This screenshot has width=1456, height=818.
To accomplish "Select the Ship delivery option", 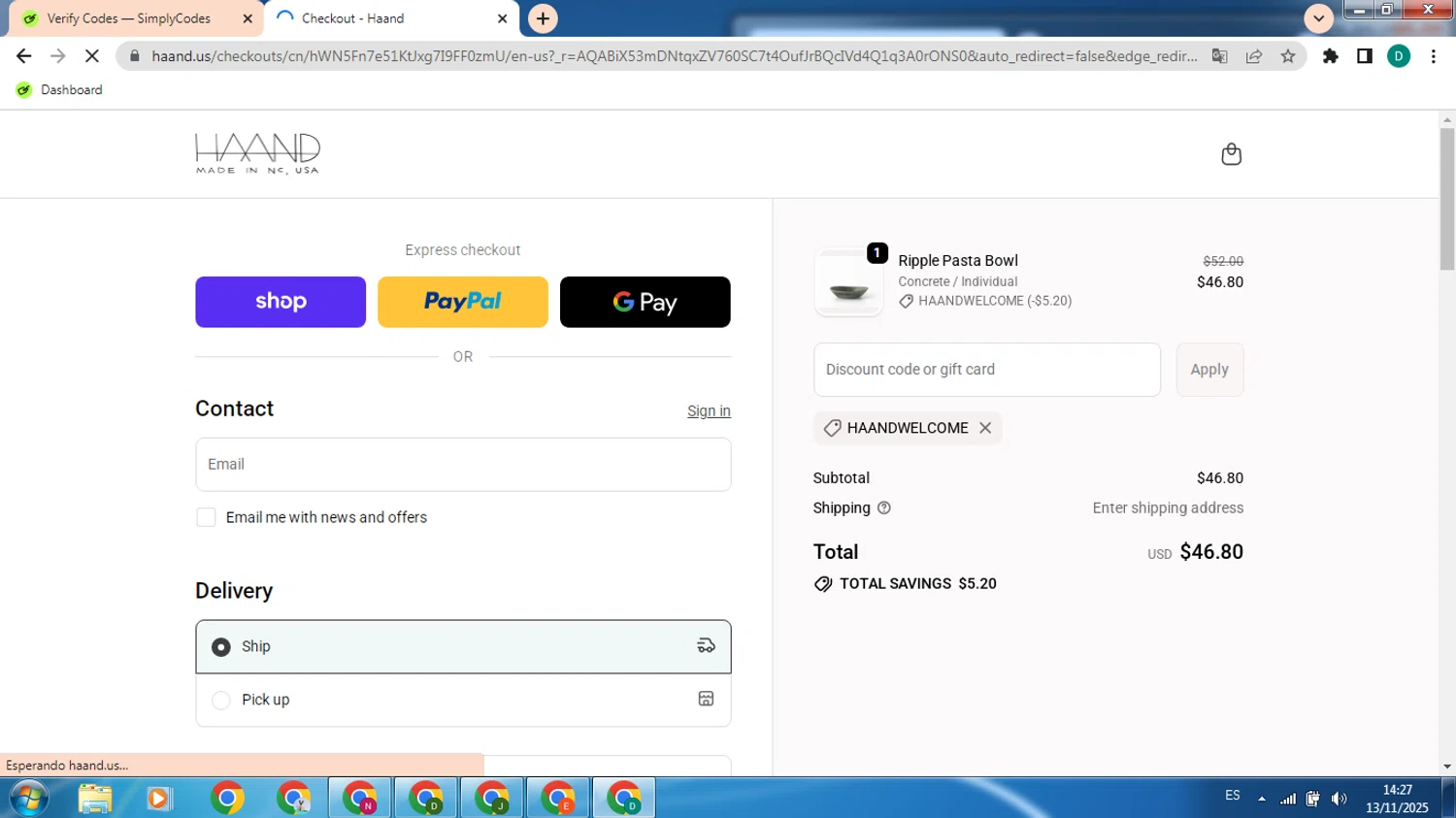I will click(463, 646).
